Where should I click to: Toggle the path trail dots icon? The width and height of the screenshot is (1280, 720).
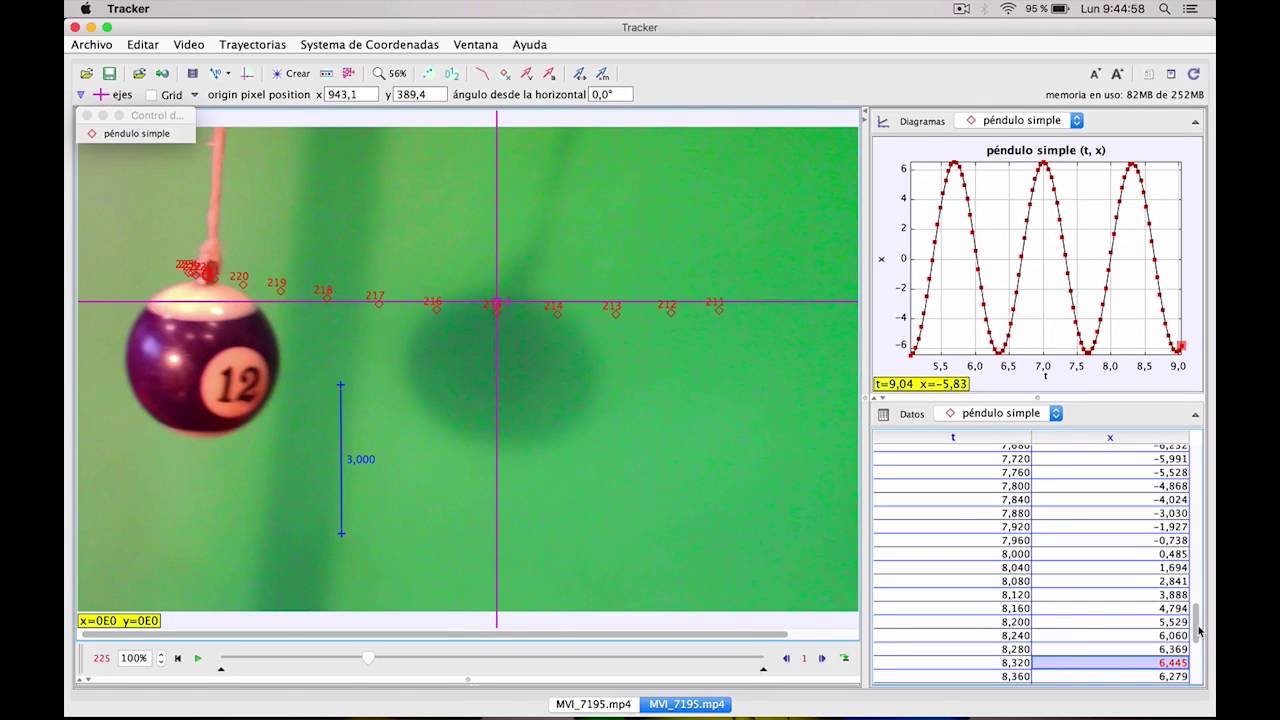(x=428, y=73)
